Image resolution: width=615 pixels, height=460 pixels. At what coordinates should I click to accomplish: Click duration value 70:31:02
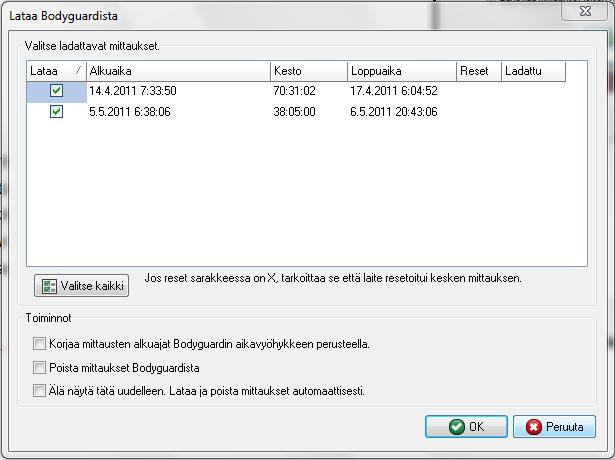point(295,91)
